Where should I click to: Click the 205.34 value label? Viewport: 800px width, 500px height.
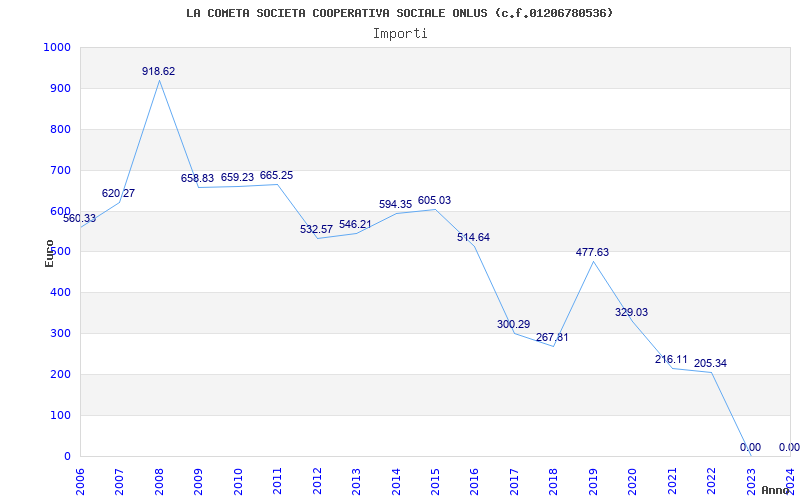pyautogui.click(x=710, y=364)
